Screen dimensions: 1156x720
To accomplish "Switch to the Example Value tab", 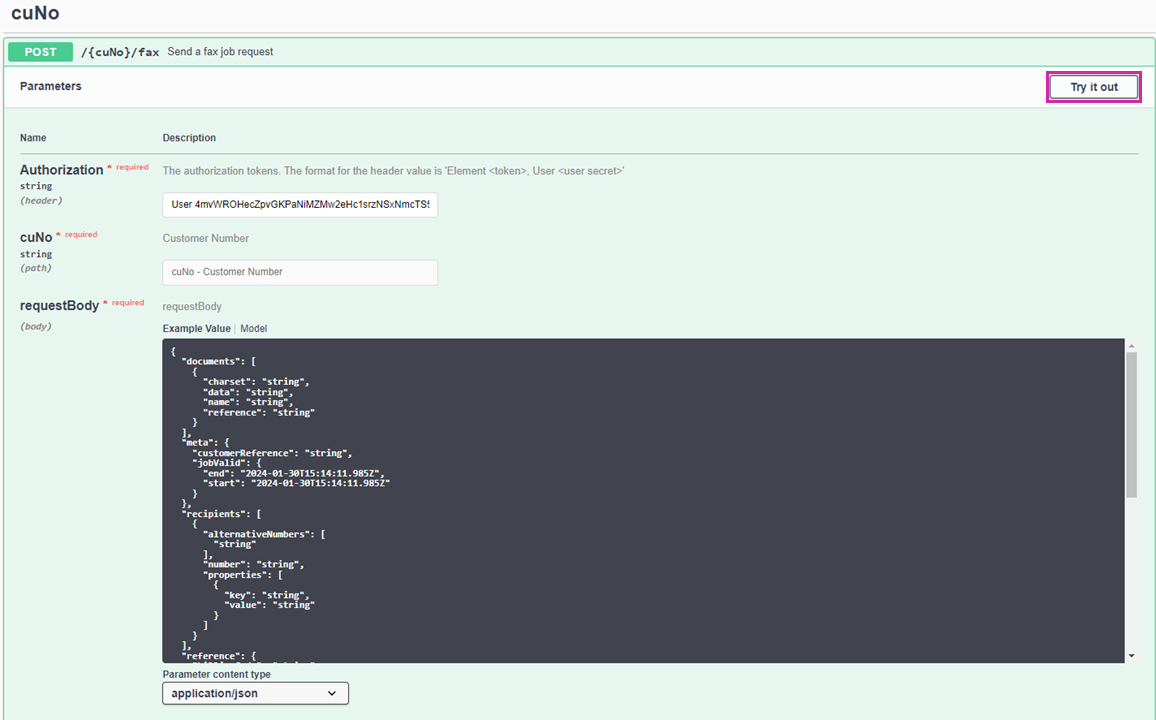I will pyautogui.click(x=196, y=329).
